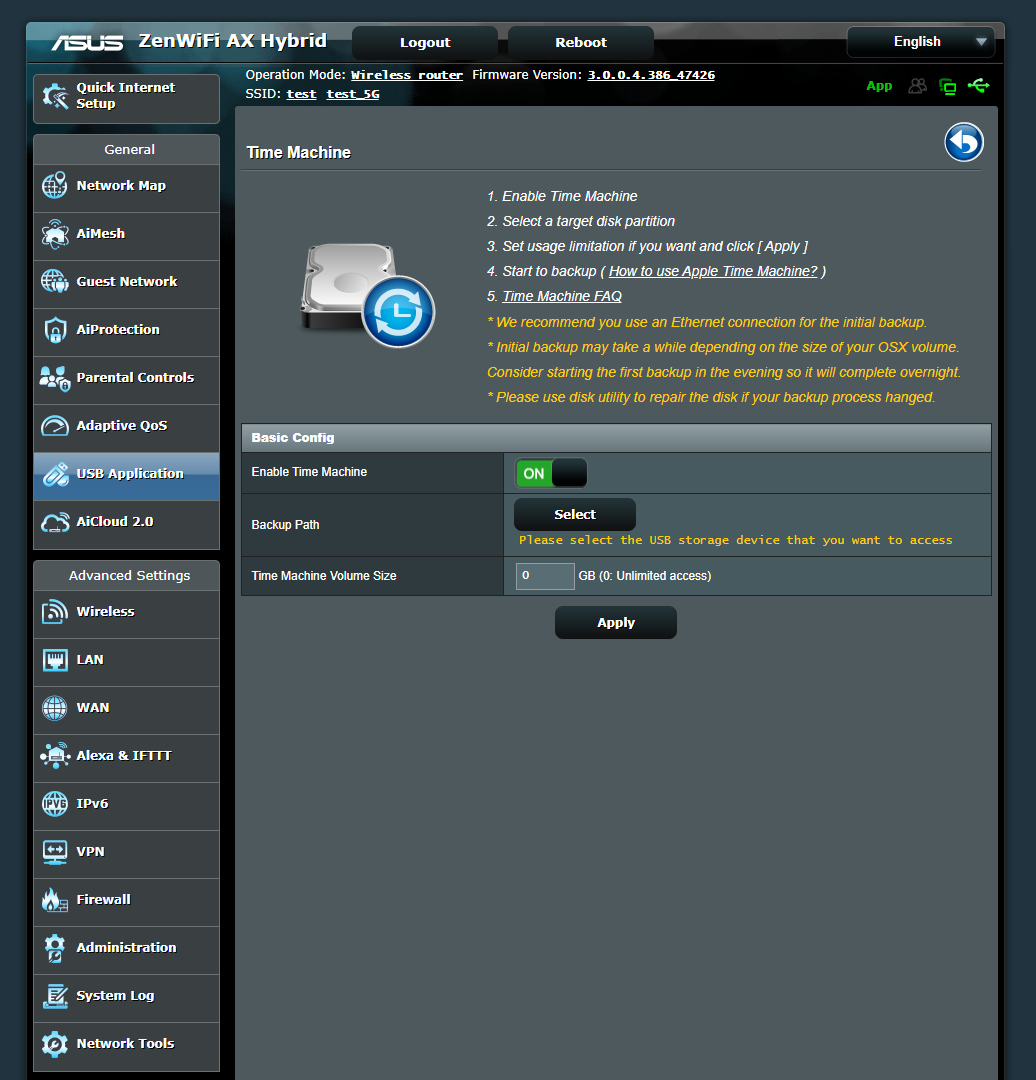Click the USB device status icon
This screenshot has height=1080, width=1036.
coord(979,86)
